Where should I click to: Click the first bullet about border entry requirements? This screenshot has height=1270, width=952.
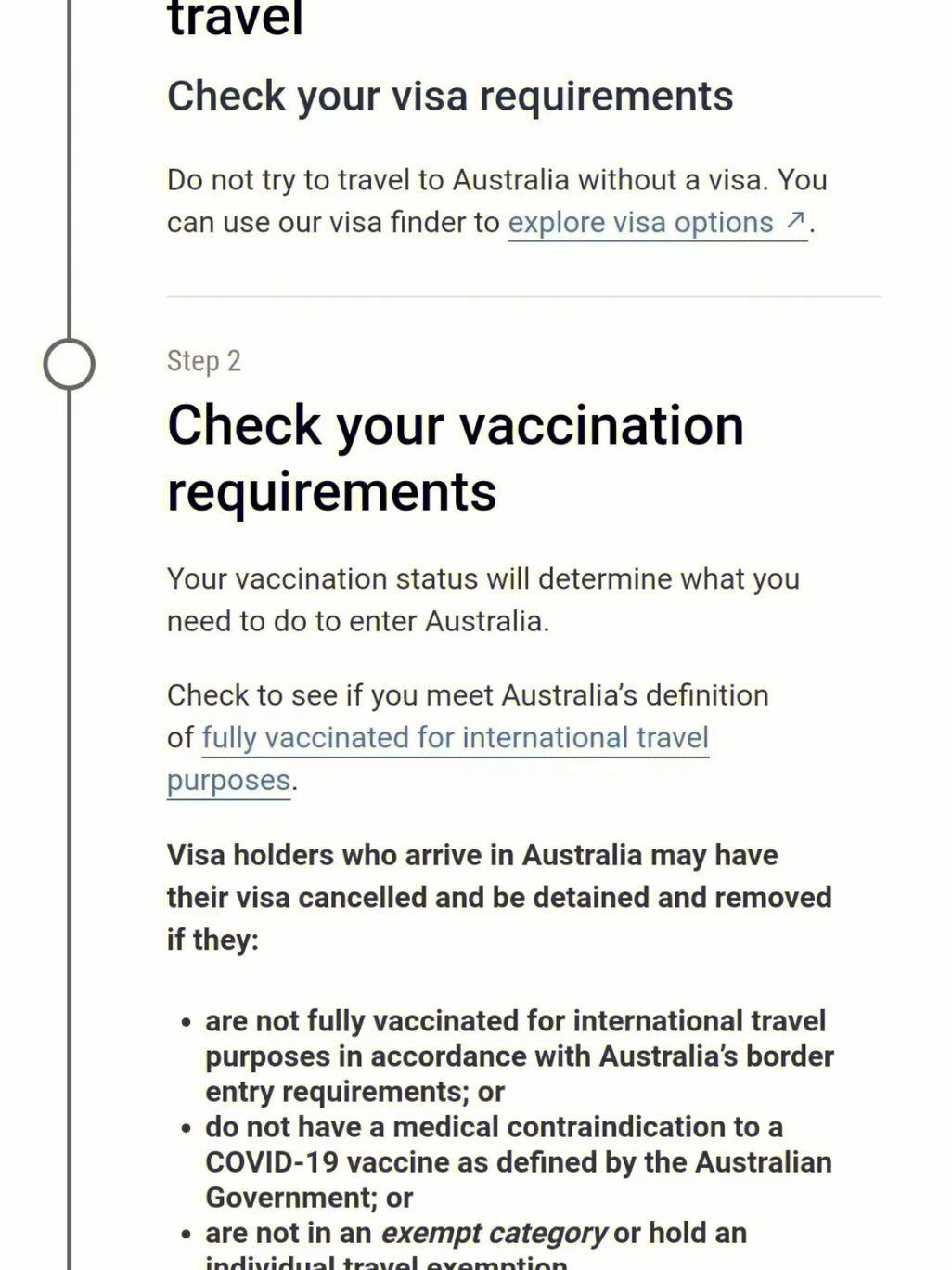click(x=519, y=1056)
